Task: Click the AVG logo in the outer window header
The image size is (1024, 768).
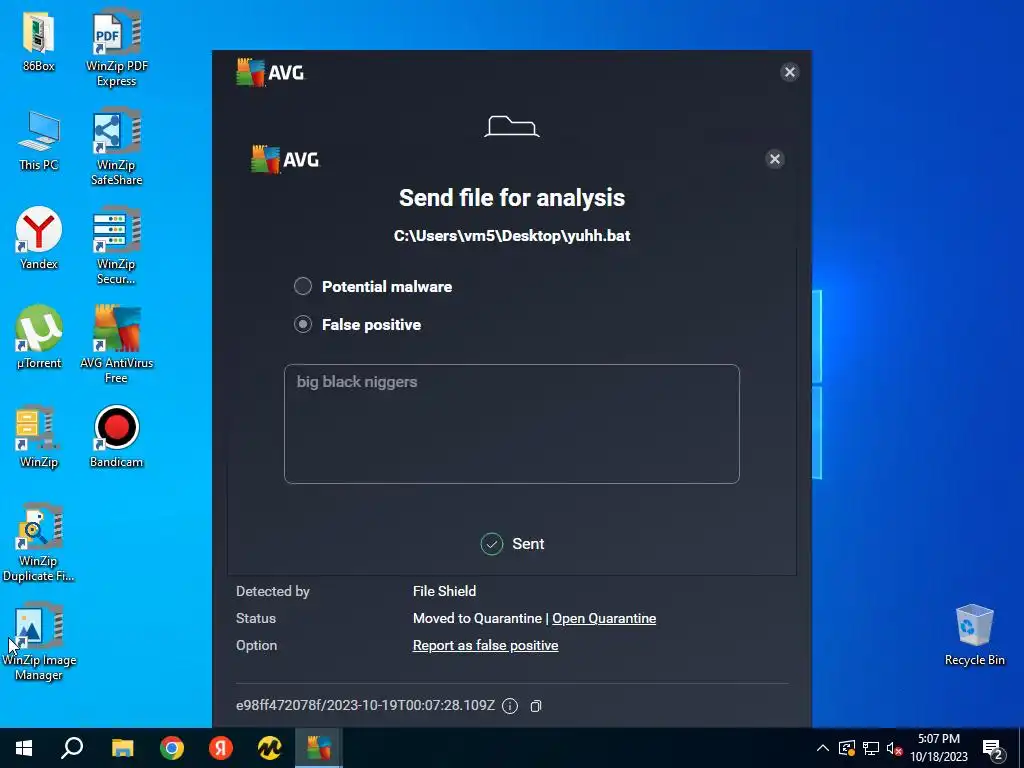Action: [x=270, y=72]
